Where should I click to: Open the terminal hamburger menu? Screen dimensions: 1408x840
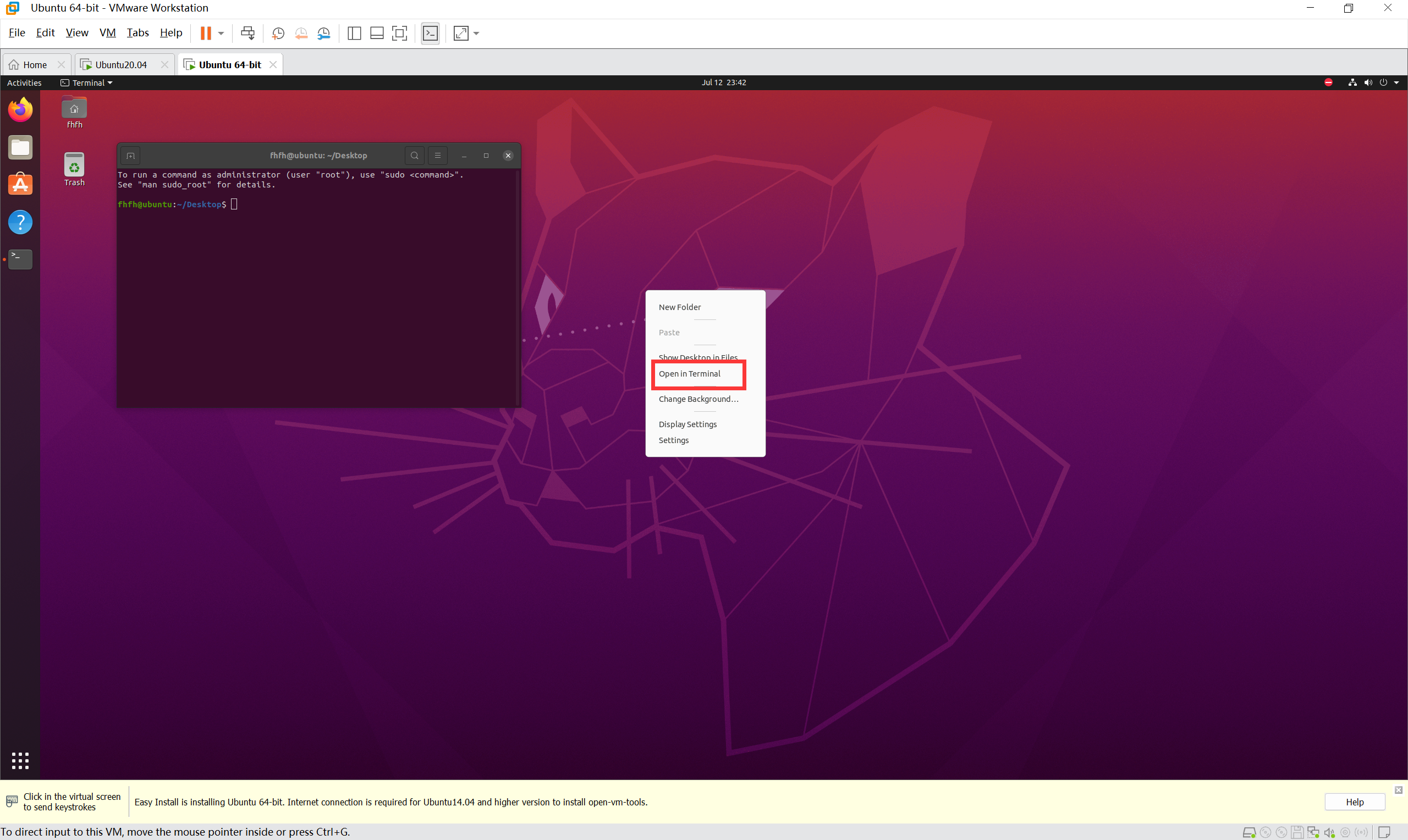point(438,156)
